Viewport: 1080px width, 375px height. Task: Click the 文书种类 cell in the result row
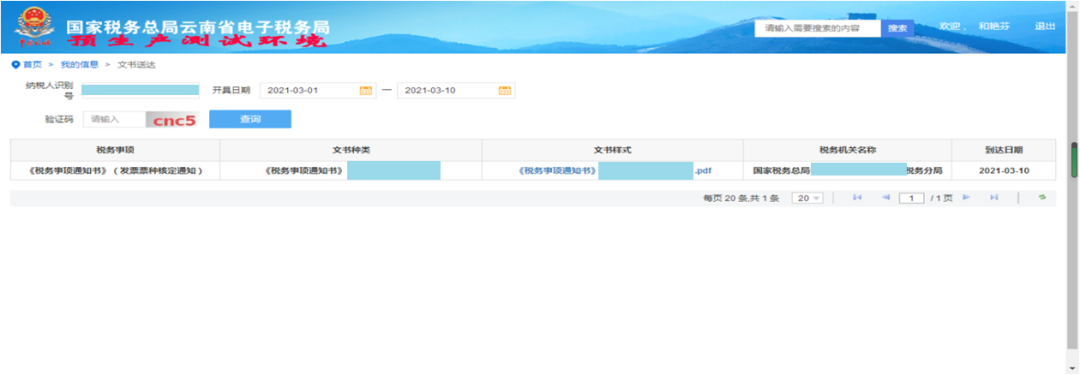coord(351,171)
